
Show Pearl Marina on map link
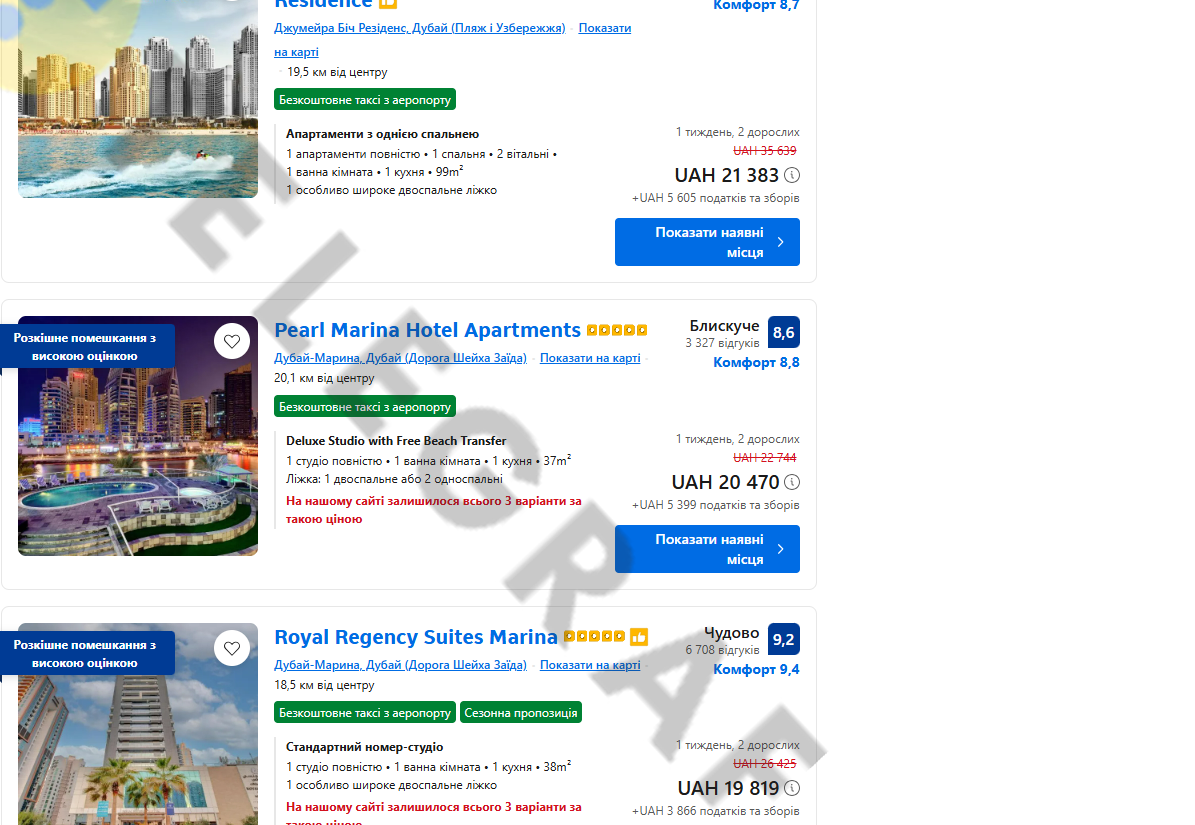[x=590, y=358]
